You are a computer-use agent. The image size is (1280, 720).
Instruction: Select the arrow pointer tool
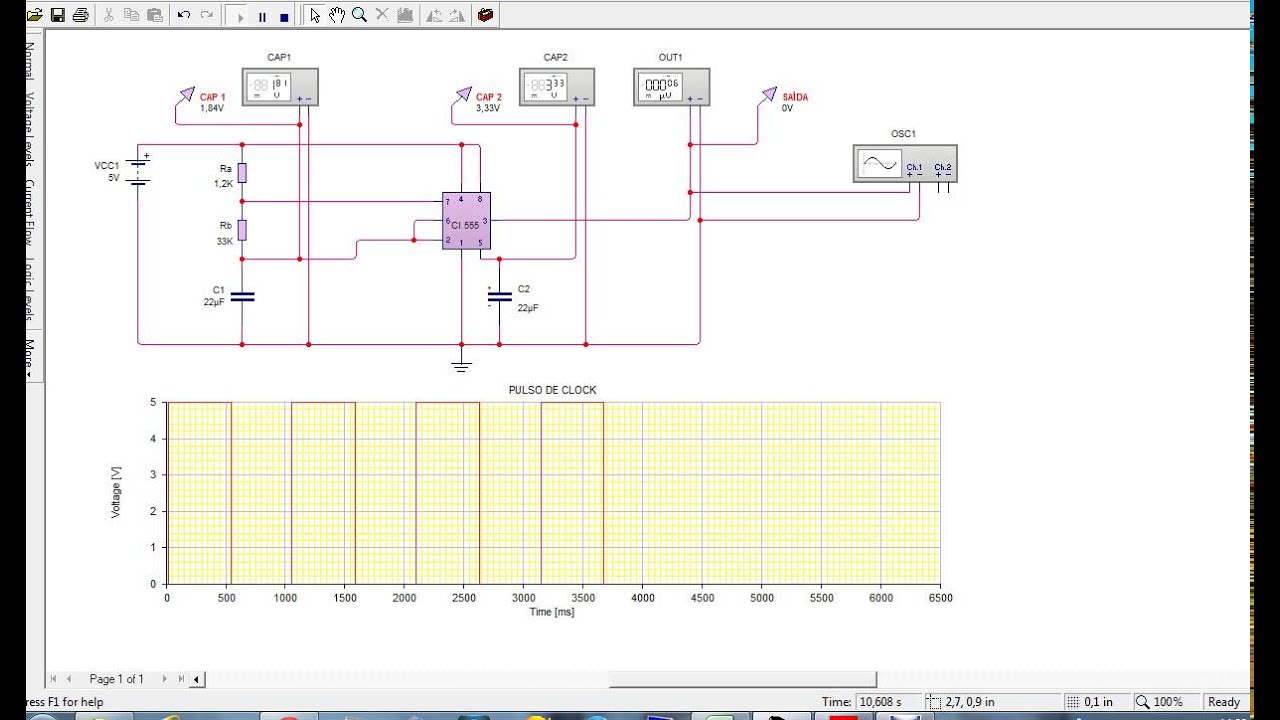(314, 15)
